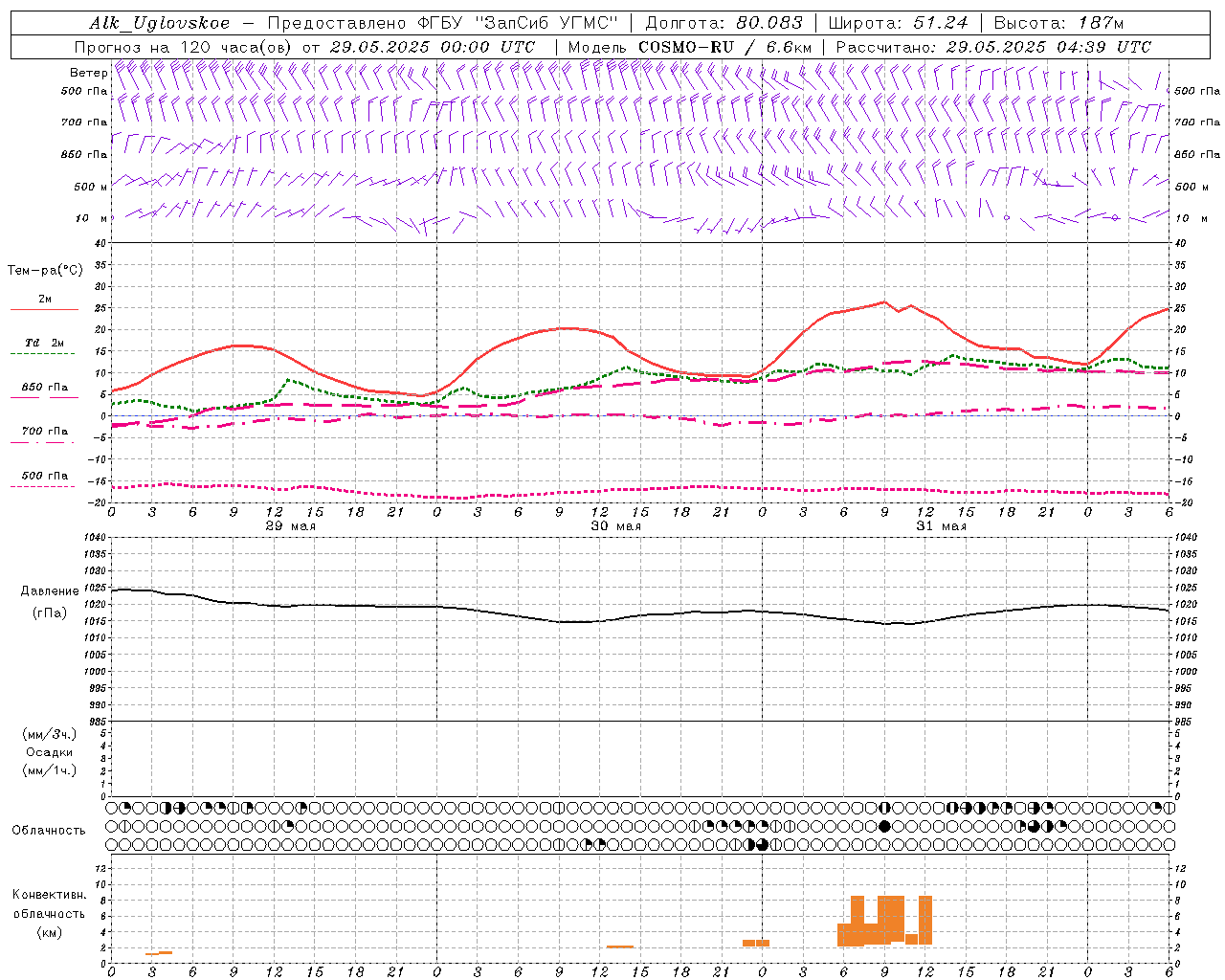Click the solid red "2м" legend line

[44, 309]
